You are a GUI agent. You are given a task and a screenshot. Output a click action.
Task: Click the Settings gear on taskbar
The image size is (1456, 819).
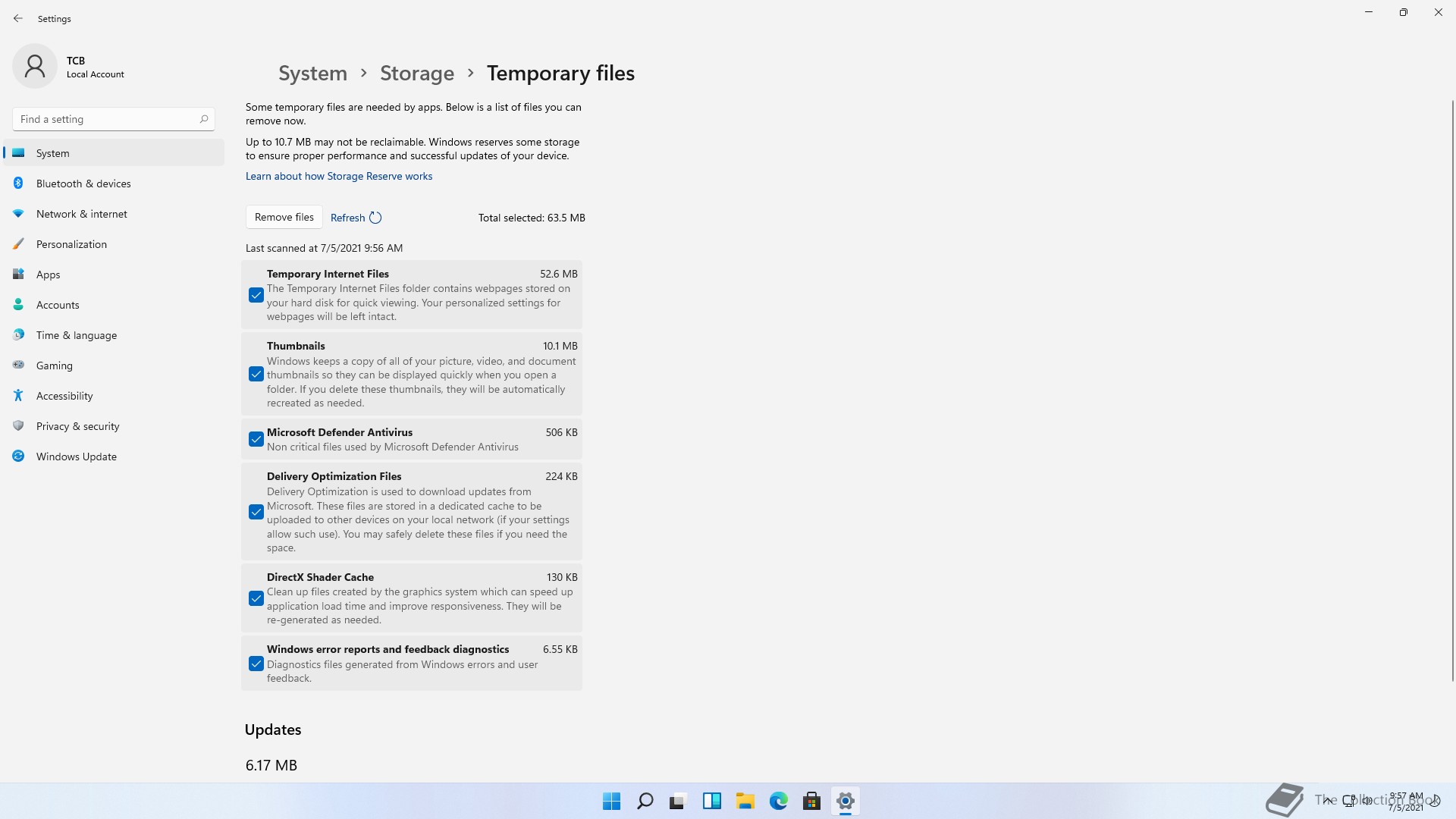845,801
